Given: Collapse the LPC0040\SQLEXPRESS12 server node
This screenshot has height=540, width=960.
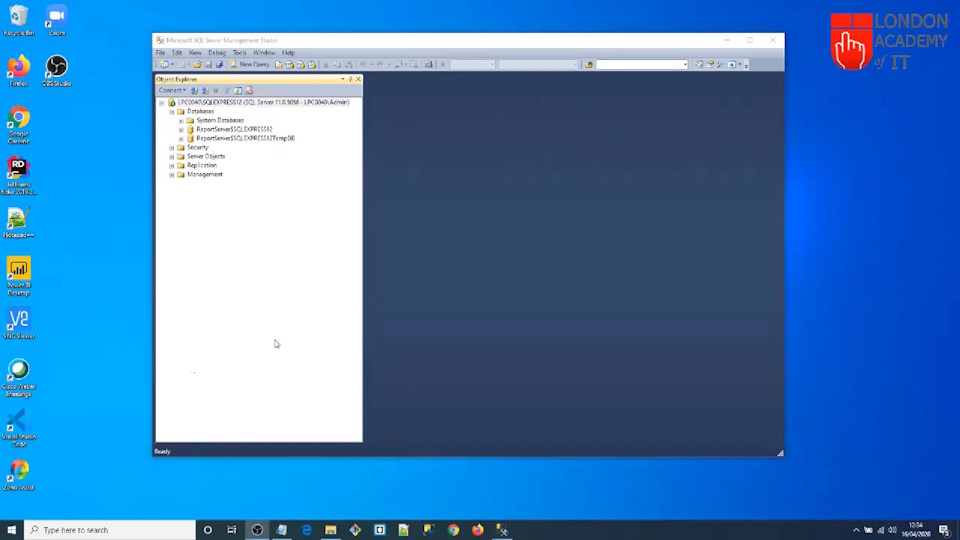Looking at the screenshot, I should pyautogui.click(x=162, y=103).
